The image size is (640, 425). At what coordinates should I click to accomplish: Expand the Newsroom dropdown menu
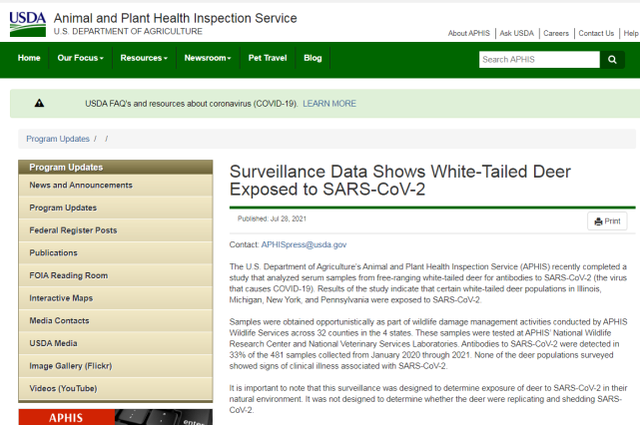(208, 58)
